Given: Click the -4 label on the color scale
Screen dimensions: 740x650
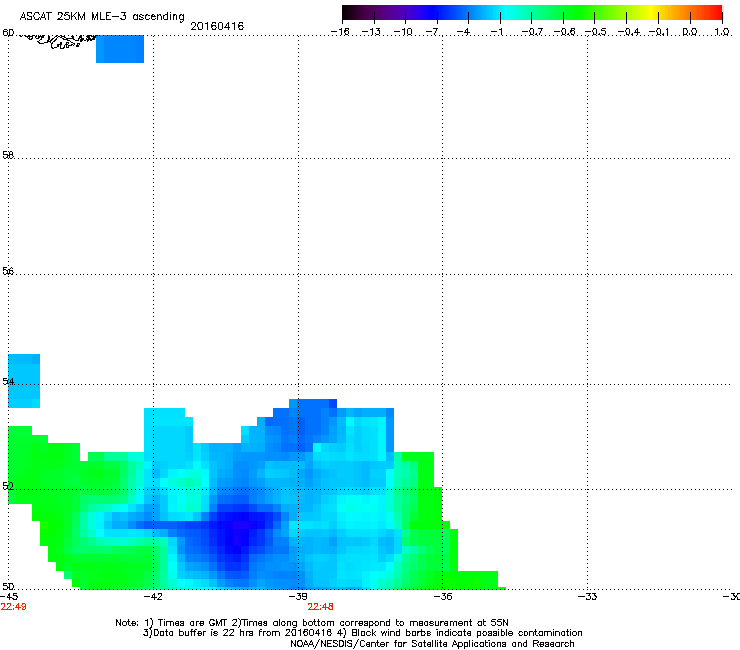Looking at the screenshot, I should [465, 32].
